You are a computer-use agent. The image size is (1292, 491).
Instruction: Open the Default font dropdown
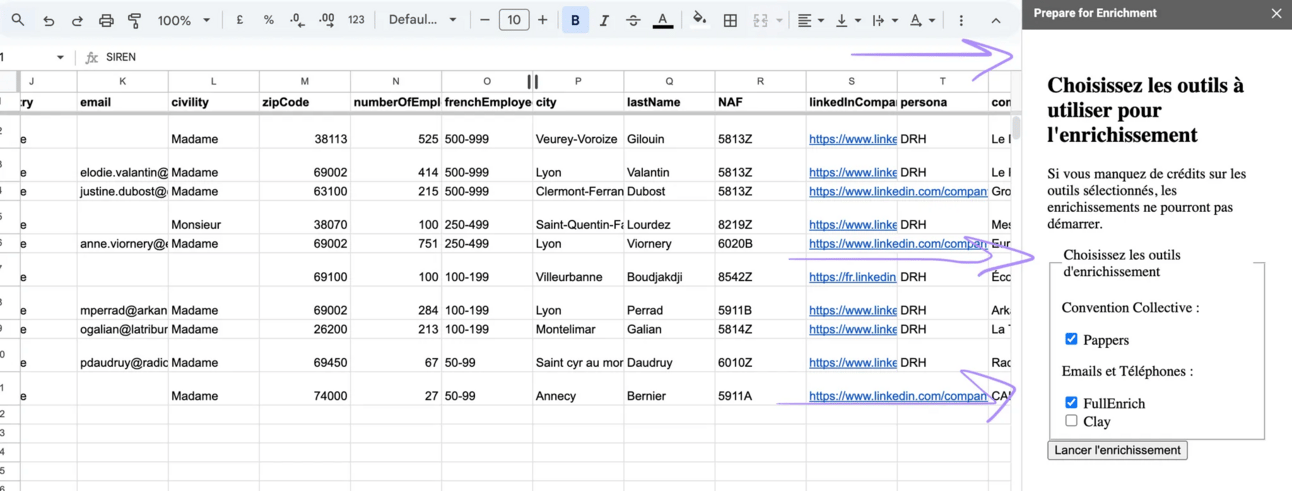[x=422, y=20]
